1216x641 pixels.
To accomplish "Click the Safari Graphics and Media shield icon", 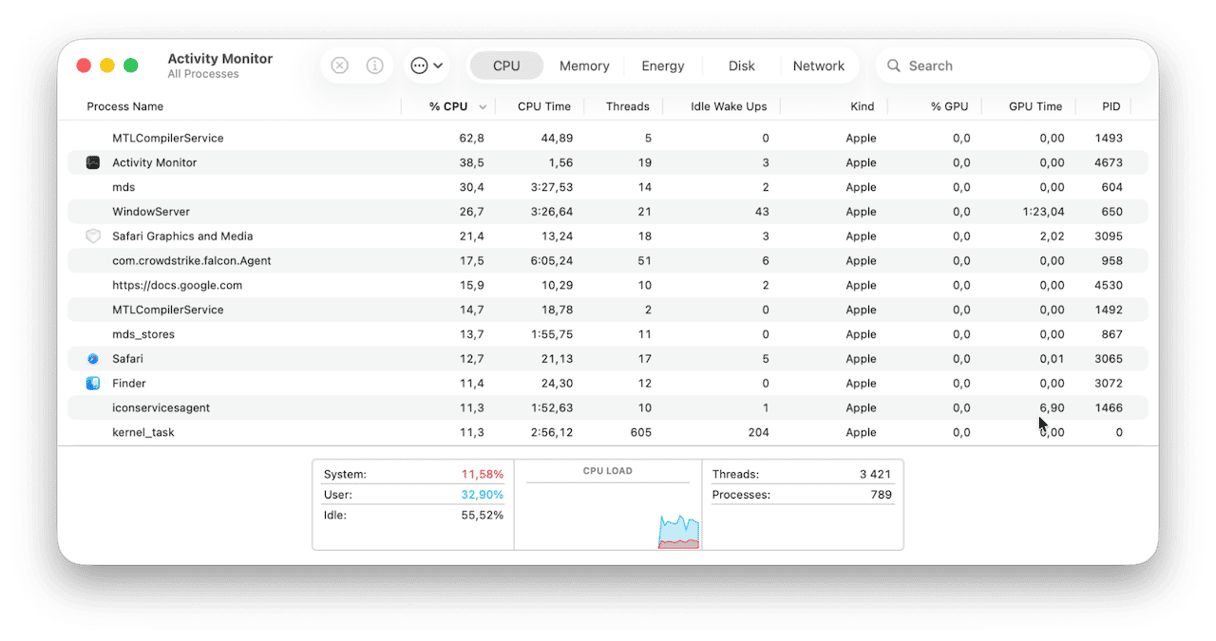I will 93,237.
